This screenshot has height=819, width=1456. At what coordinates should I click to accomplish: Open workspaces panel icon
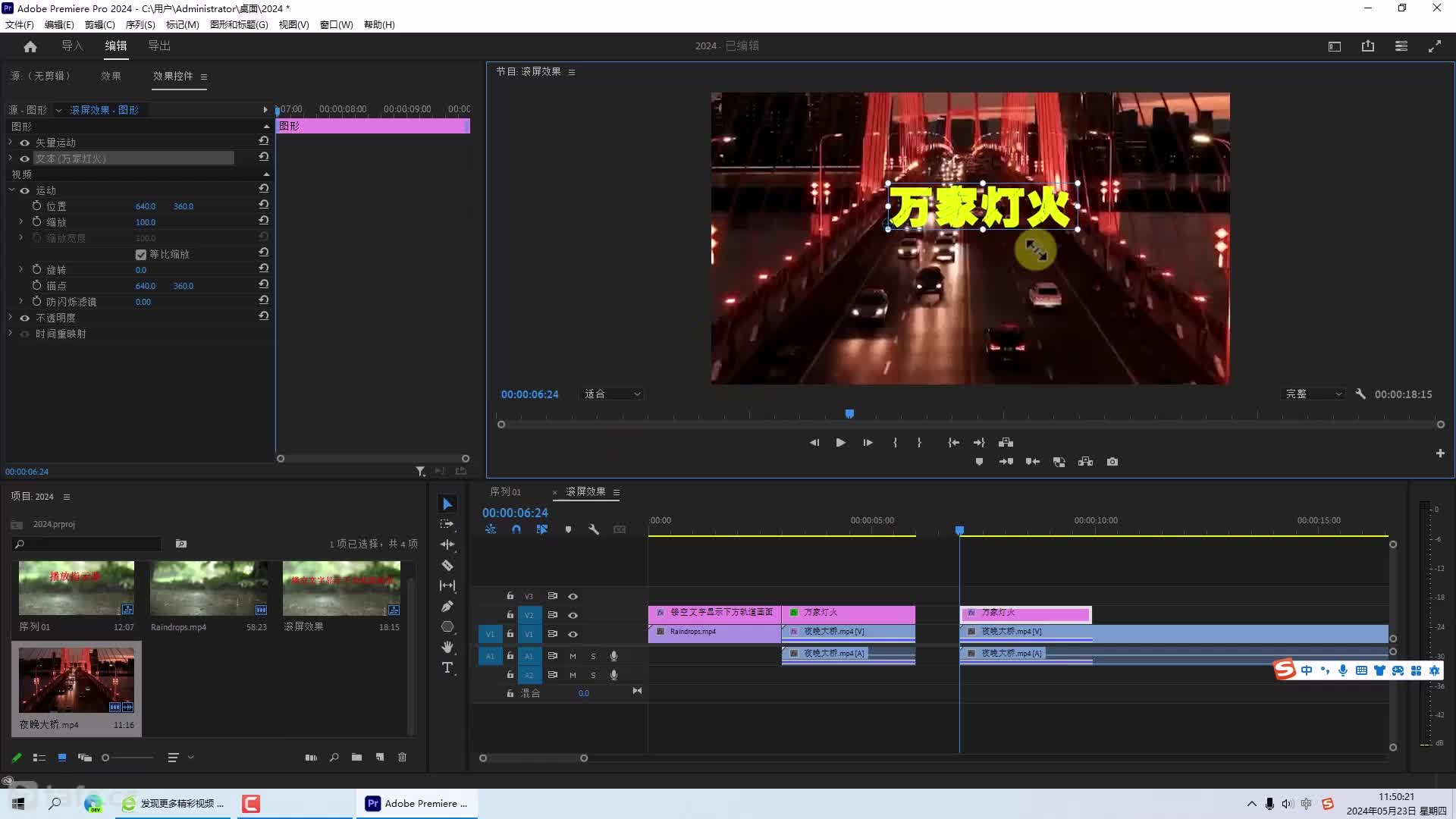tap(1401, 46)
